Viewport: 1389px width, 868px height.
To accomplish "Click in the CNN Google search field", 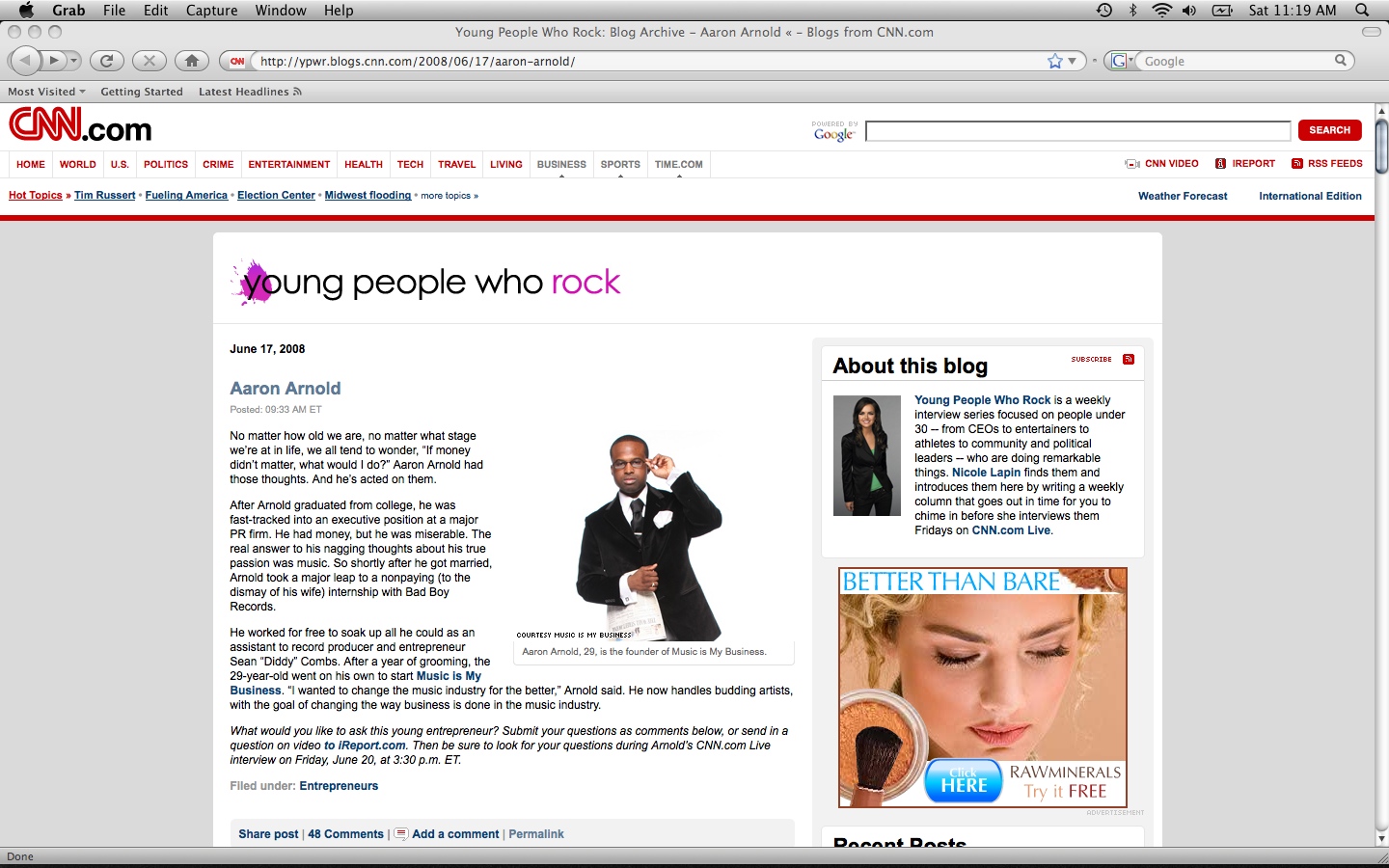I will pyautogui.click(x=1076, y=131).
